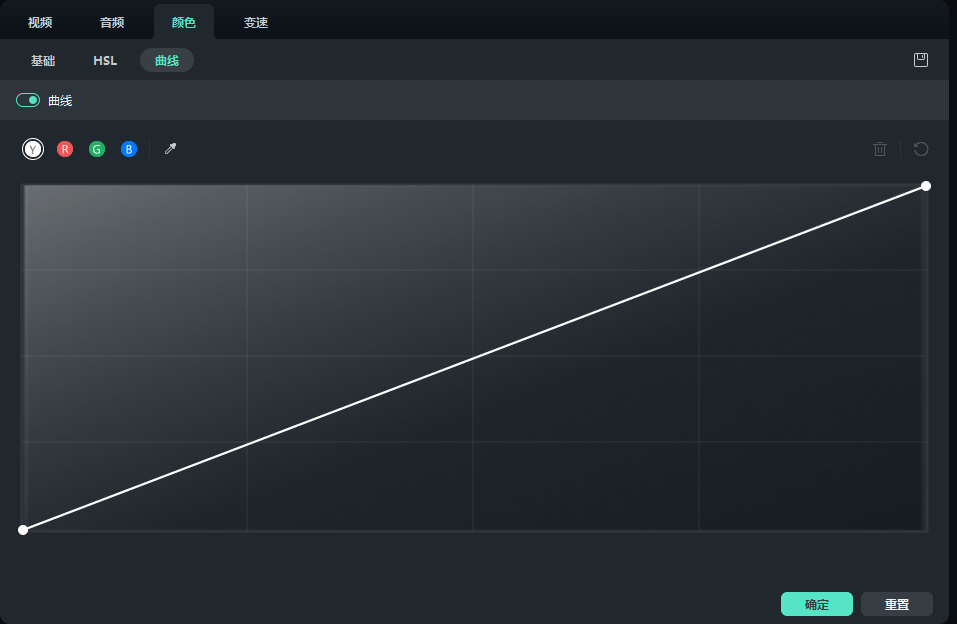957x624 pixels.
Task: Select the green G channel button
Action: (x=96, y=149)
